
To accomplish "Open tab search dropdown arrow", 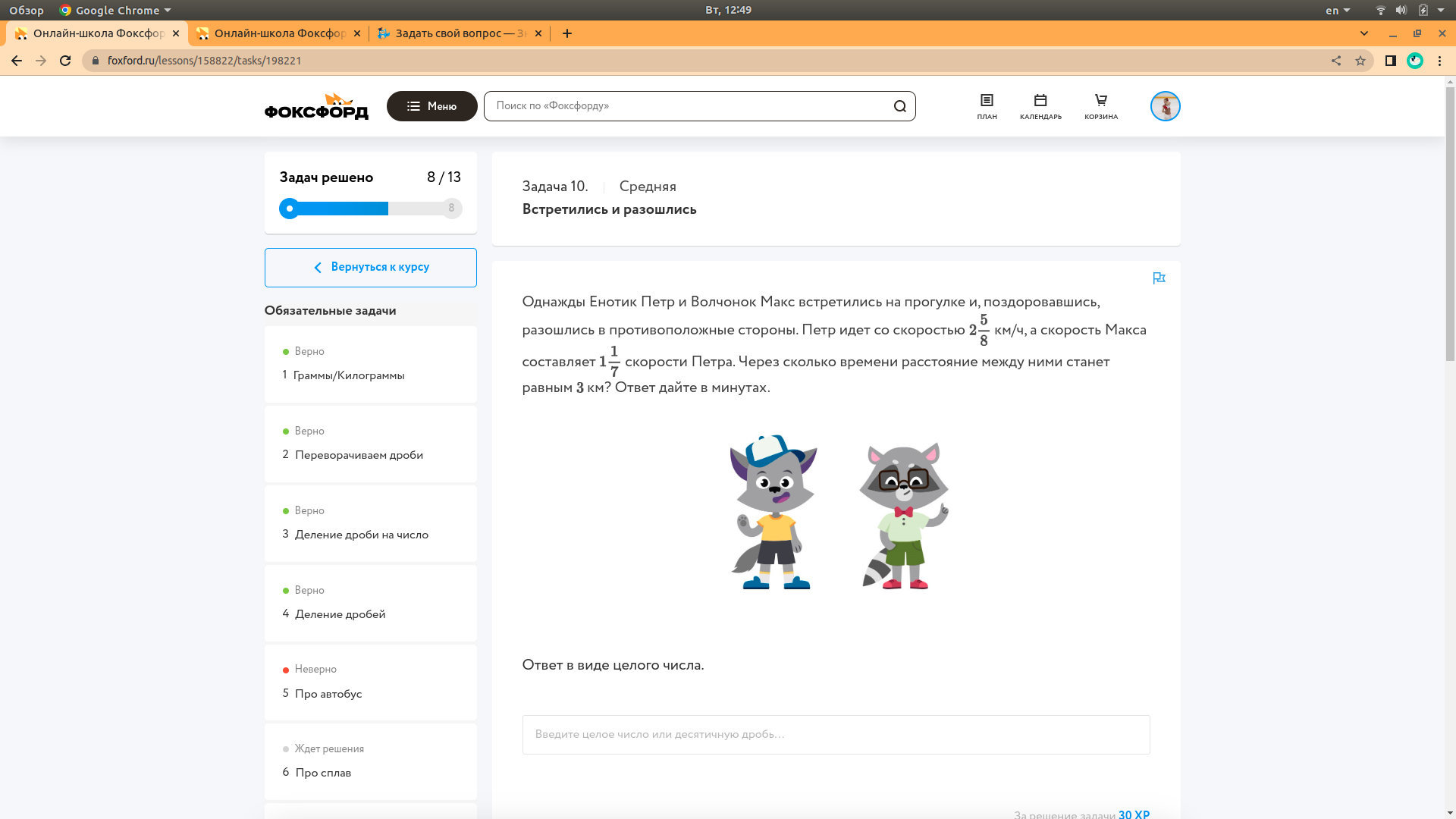I will click(1364, 33).
